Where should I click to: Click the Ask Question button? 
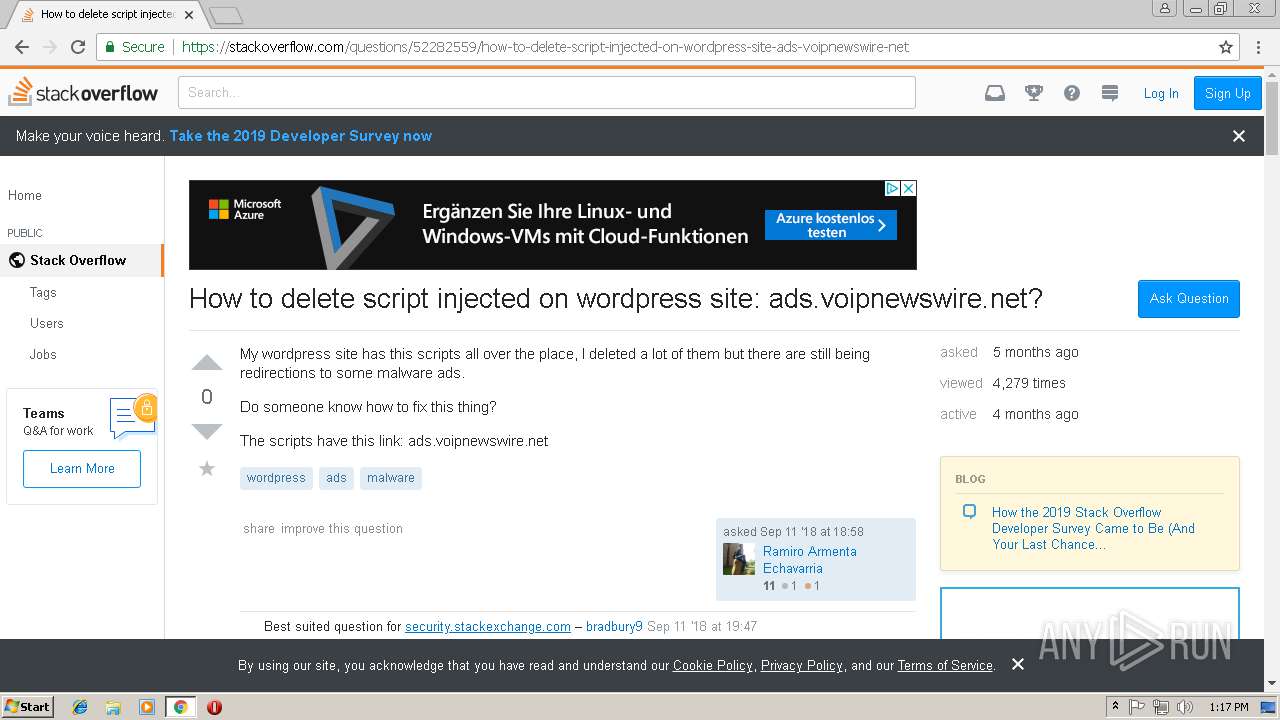point(1189,298)
